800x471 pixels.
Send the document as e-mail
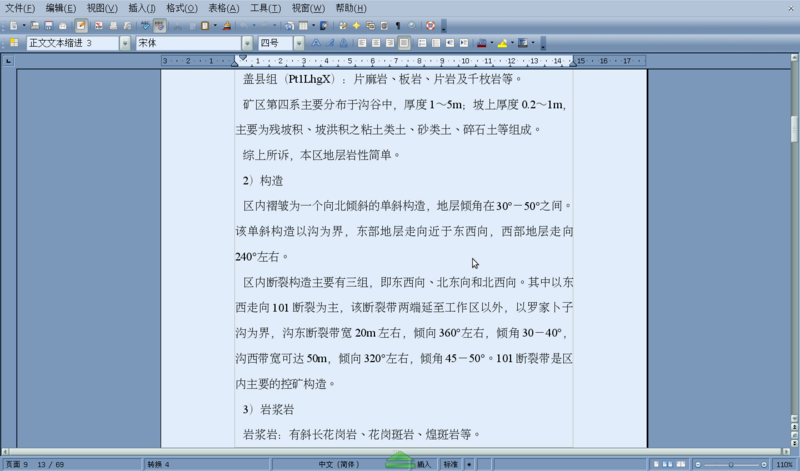(x=63, y=26)
